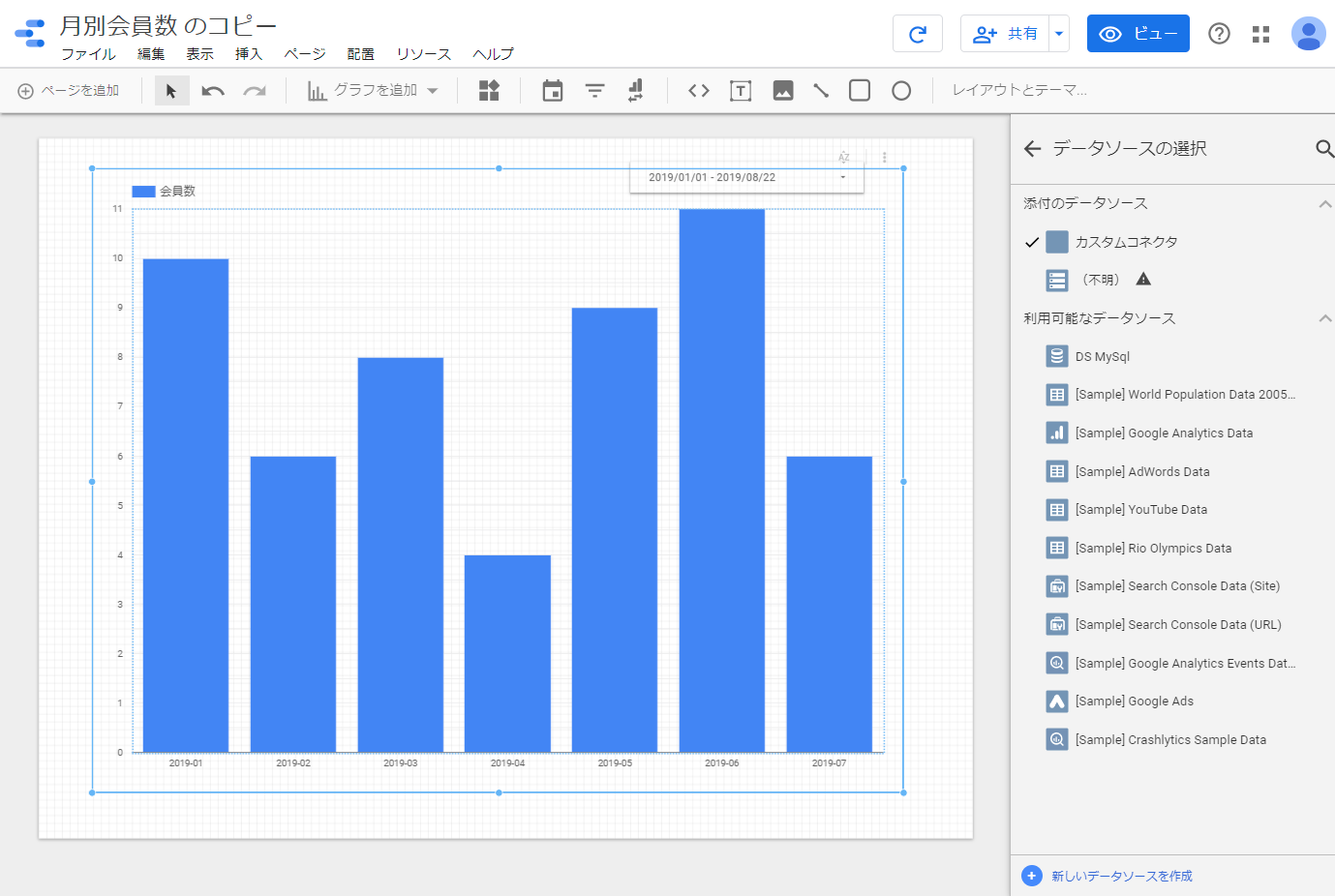Choose the circle shape tool

tap(900, 91)
